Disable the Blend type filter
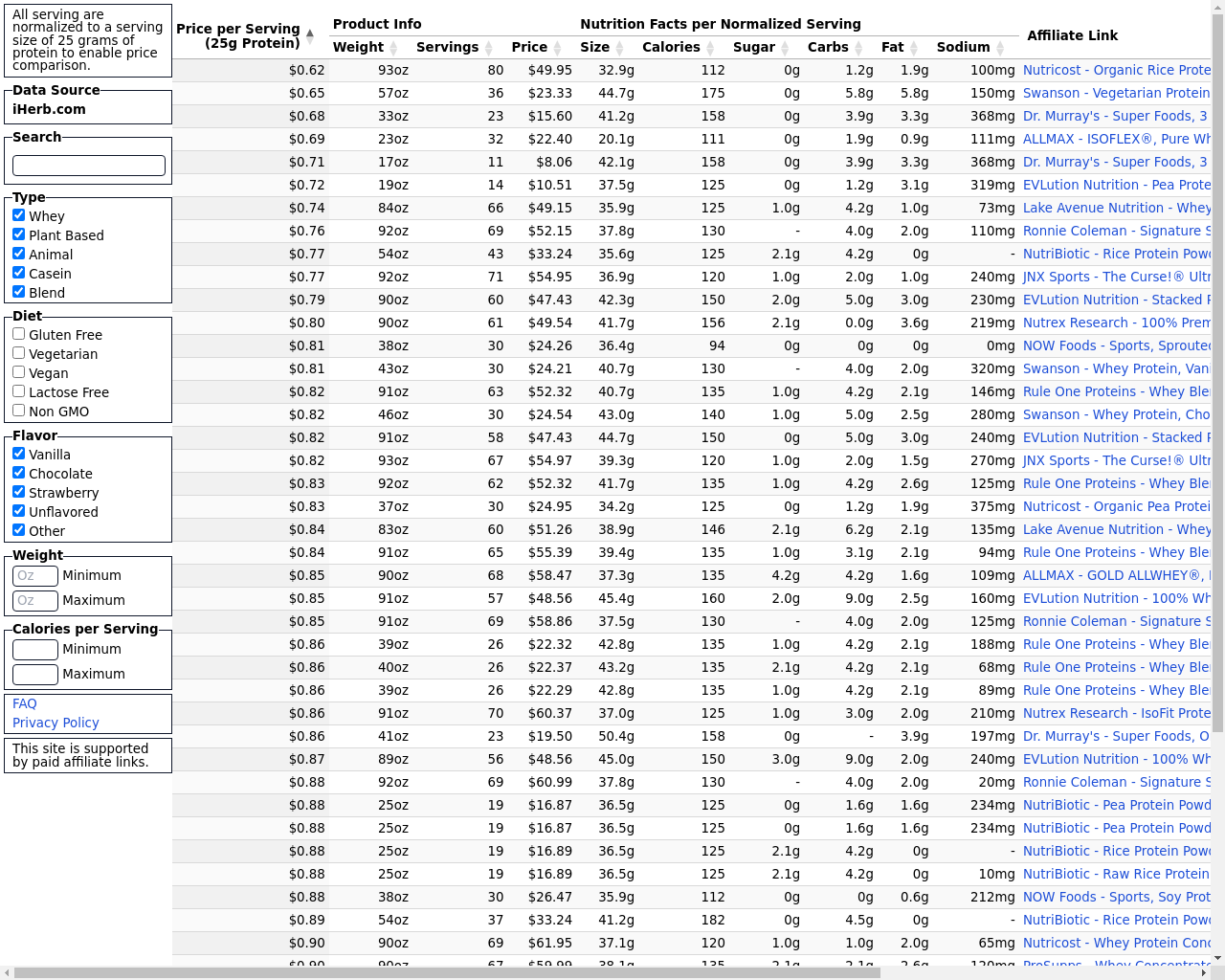This screenshot has width=1225, height=980. click(x=18, y=292)
